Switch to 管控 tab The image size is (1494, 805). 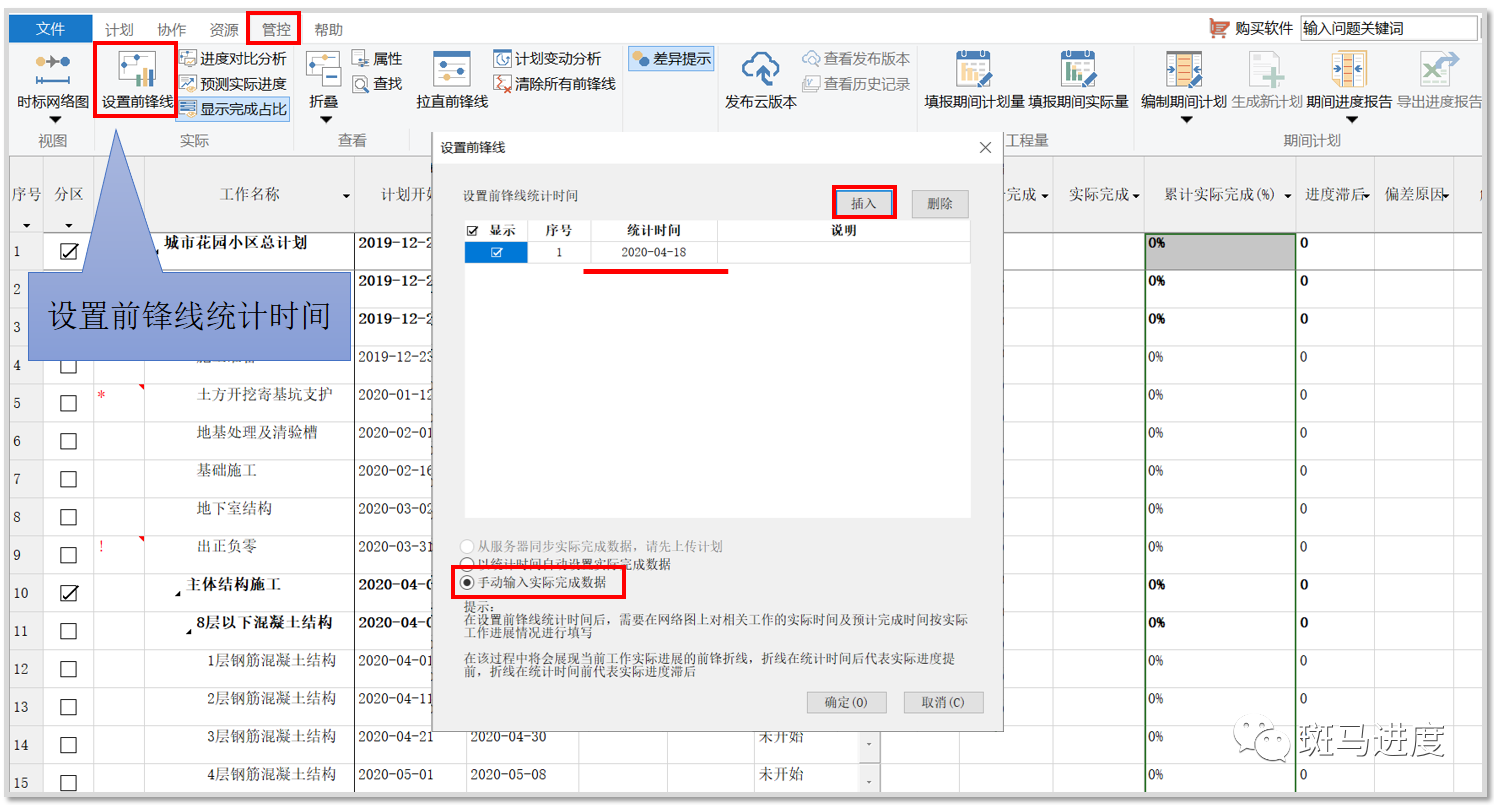pyautogui.click(x=276, y=30)
